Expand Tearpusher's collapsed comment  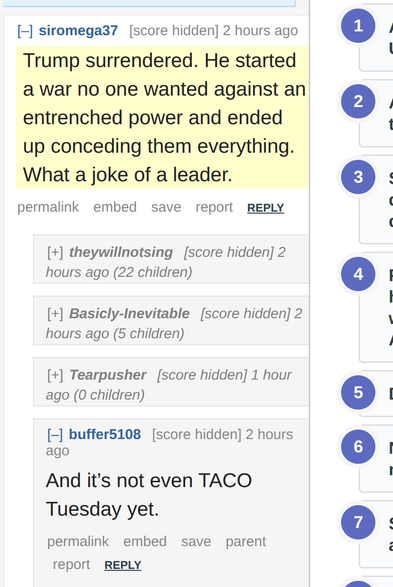[55, 375]
